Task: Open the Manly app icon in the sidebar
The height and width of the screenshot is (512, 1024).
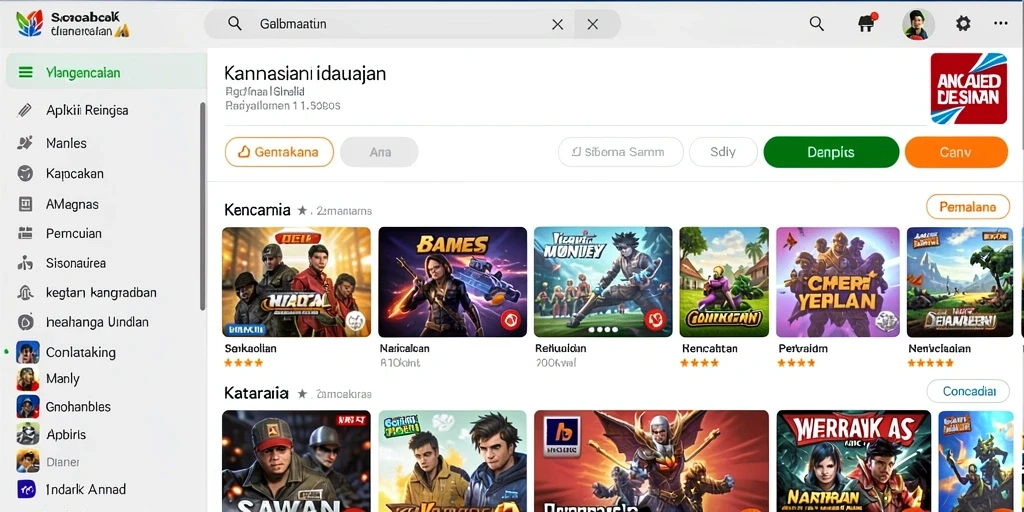Action: [28, 379]
